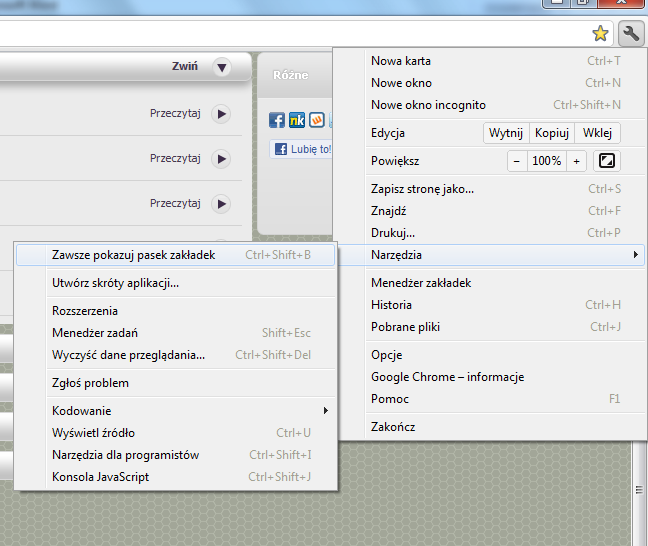
Task: Click the second Przeczytaj link text
Action: coord(175,158)
